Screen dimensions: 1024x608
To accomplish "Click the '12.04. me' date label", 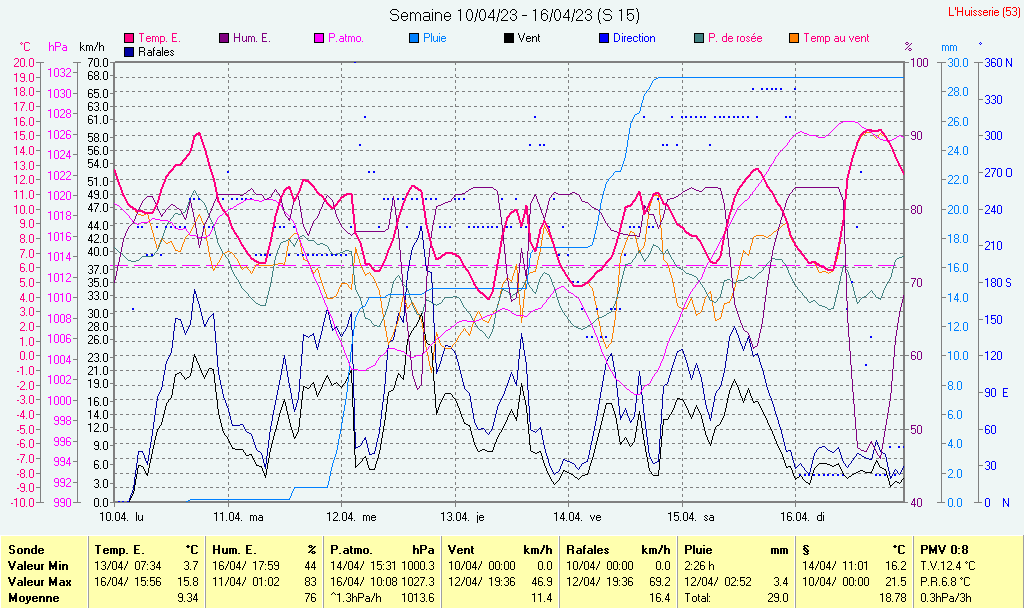I will click(351, 517).
